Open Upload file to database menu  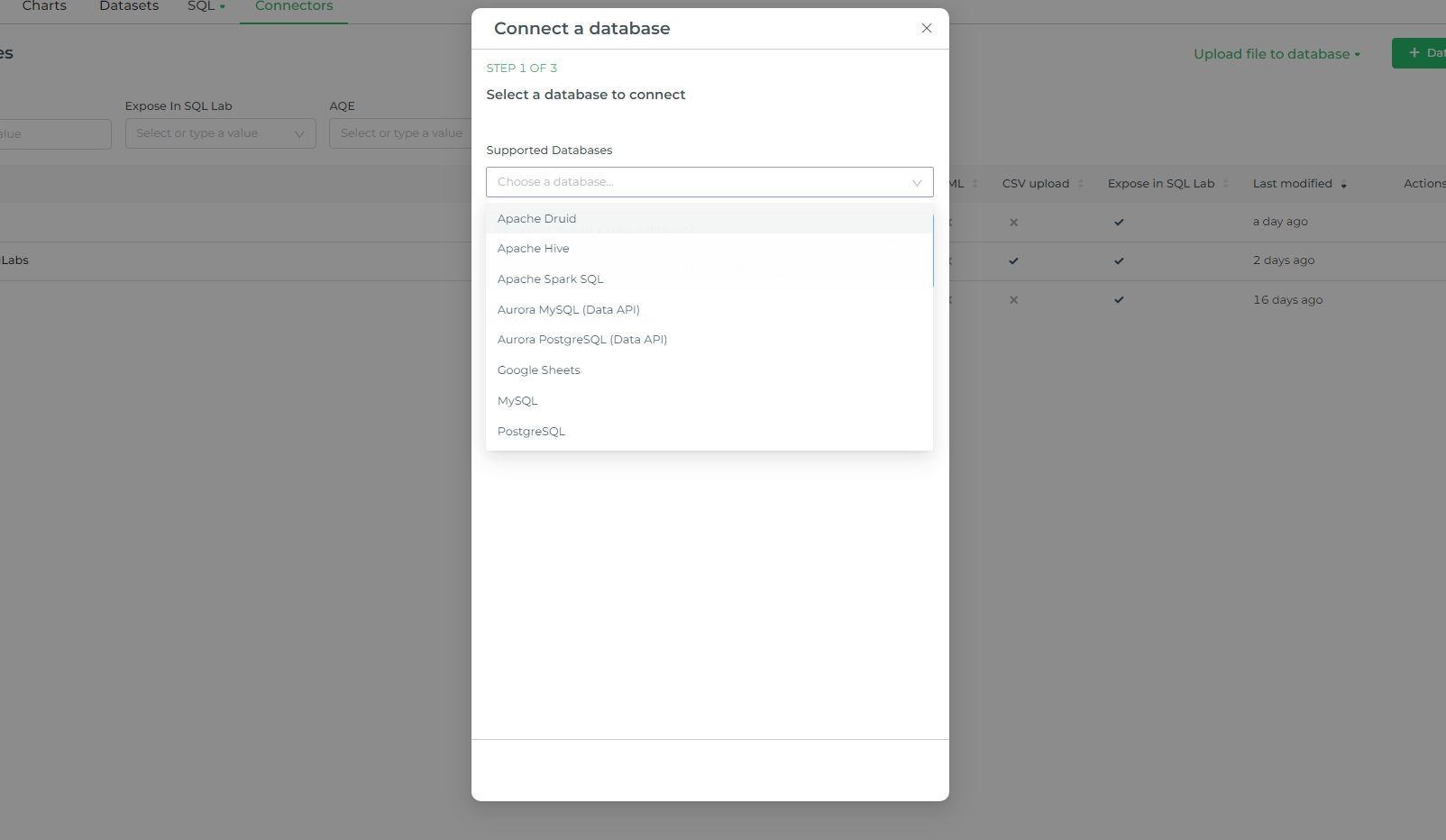(x=1277, y=54)
